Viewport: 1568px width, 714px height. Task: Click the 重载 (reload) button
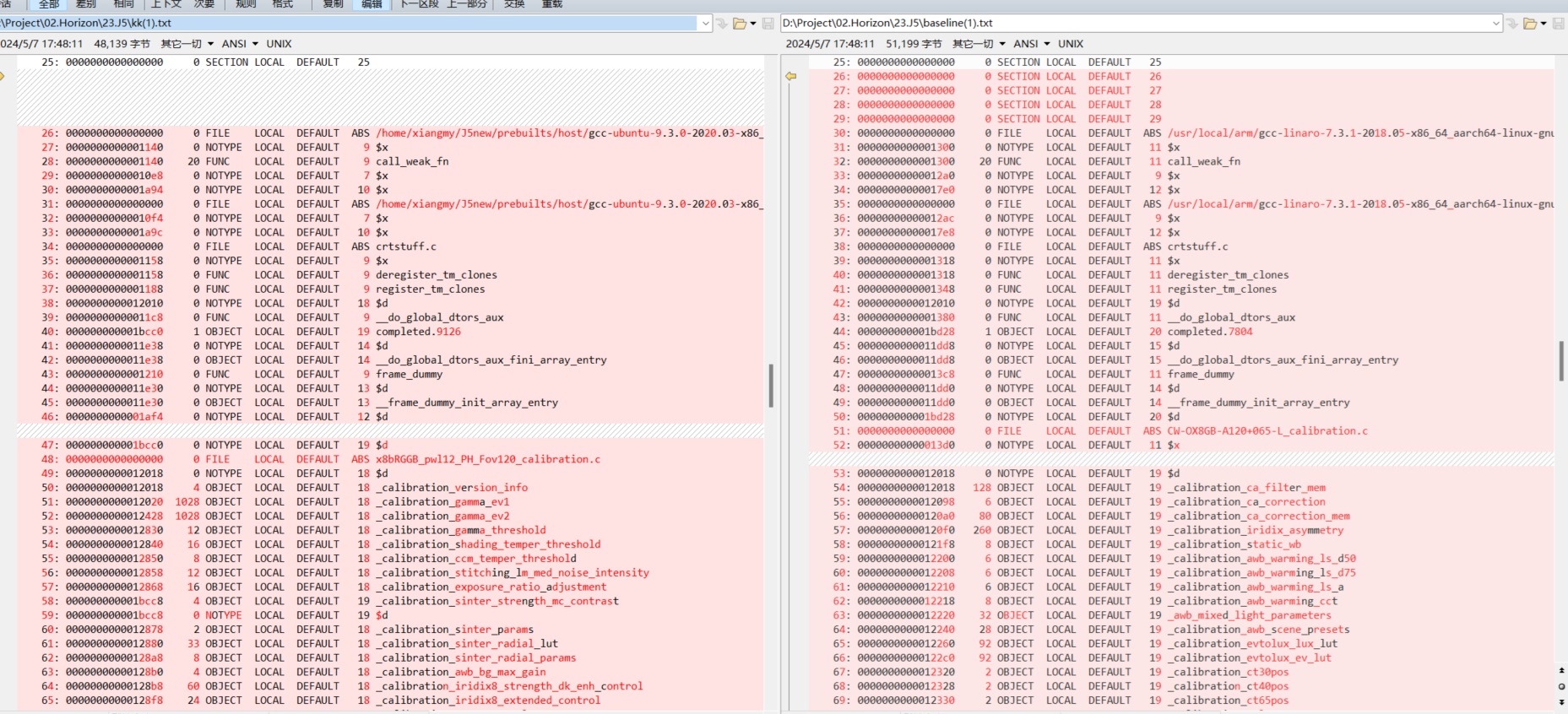click(x=552, y=4)
